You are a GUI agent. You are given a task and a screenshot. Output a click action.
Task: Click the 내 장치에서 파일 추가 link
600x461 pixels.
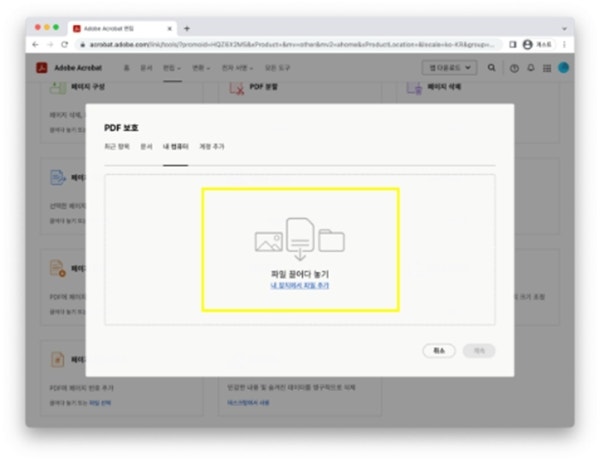(300, 285)
